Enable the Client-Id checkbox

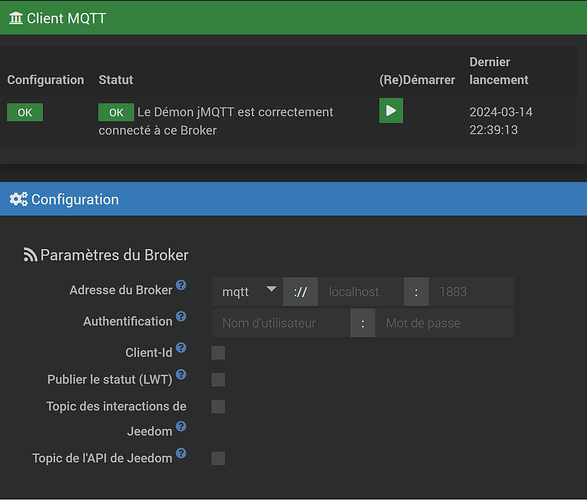218,353
